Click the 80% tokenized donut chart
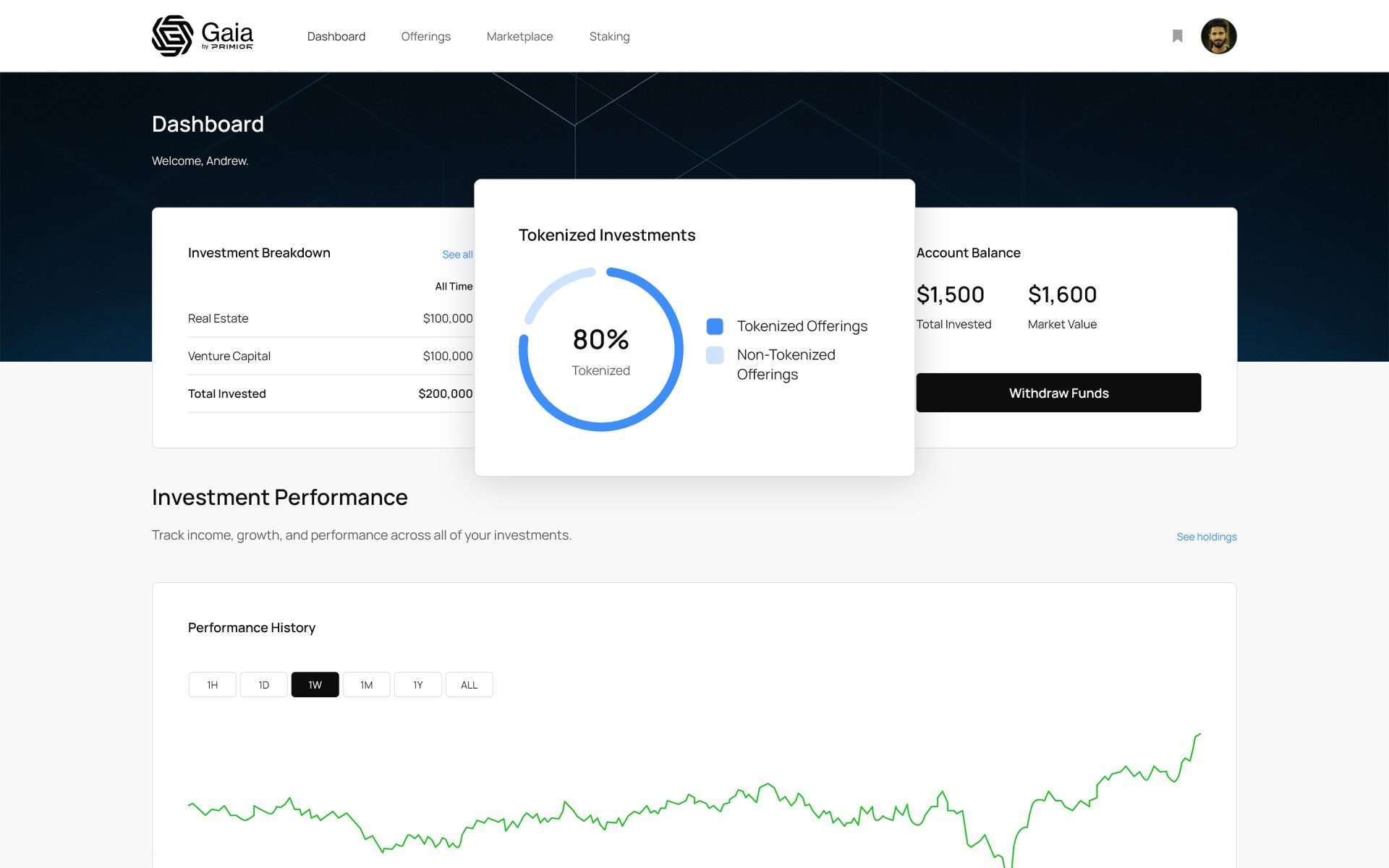Image resolution: width=1389 pixels, height=868 pixels. (600, 350)
